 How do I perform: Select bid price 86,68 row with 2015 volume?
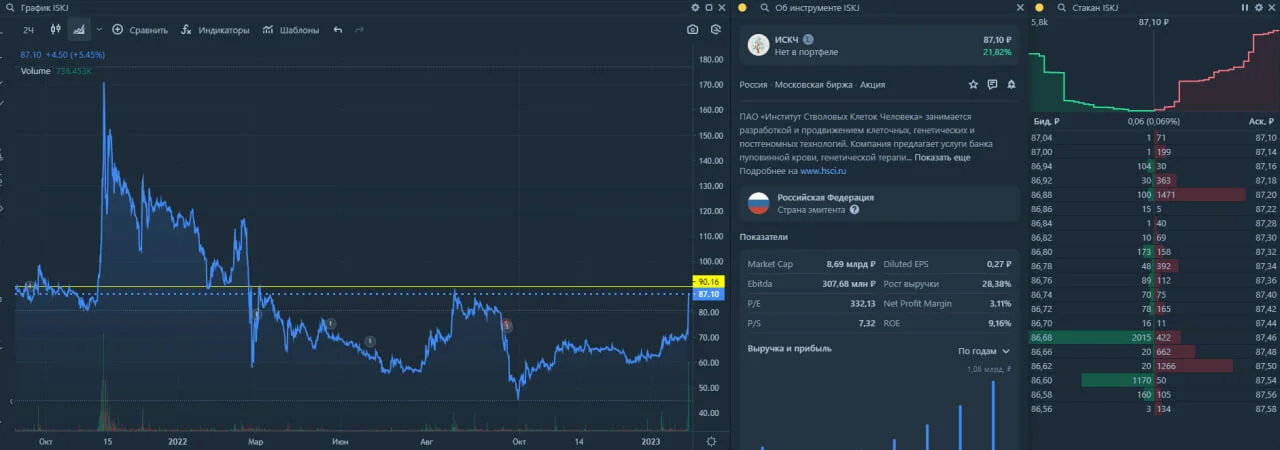point(1092,338)
